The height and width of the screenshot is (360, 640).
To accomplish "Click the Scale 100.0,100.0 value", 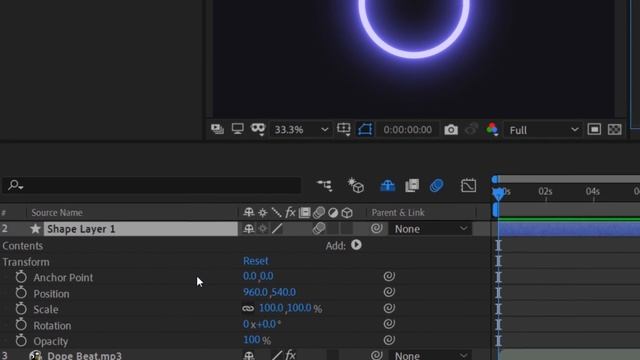I will click(285, 308).
